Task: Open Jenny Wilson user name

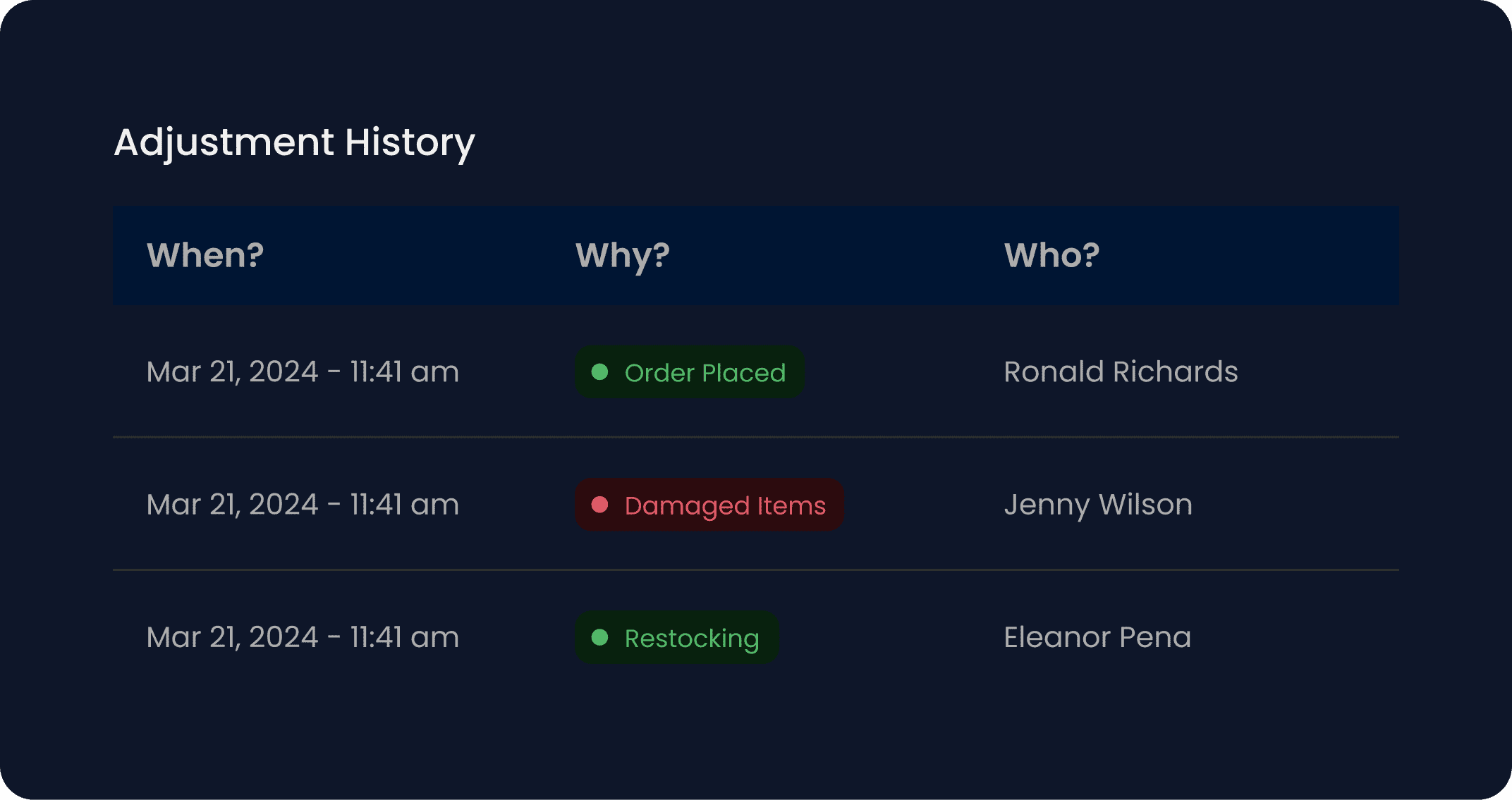Action: (1098, 505)
